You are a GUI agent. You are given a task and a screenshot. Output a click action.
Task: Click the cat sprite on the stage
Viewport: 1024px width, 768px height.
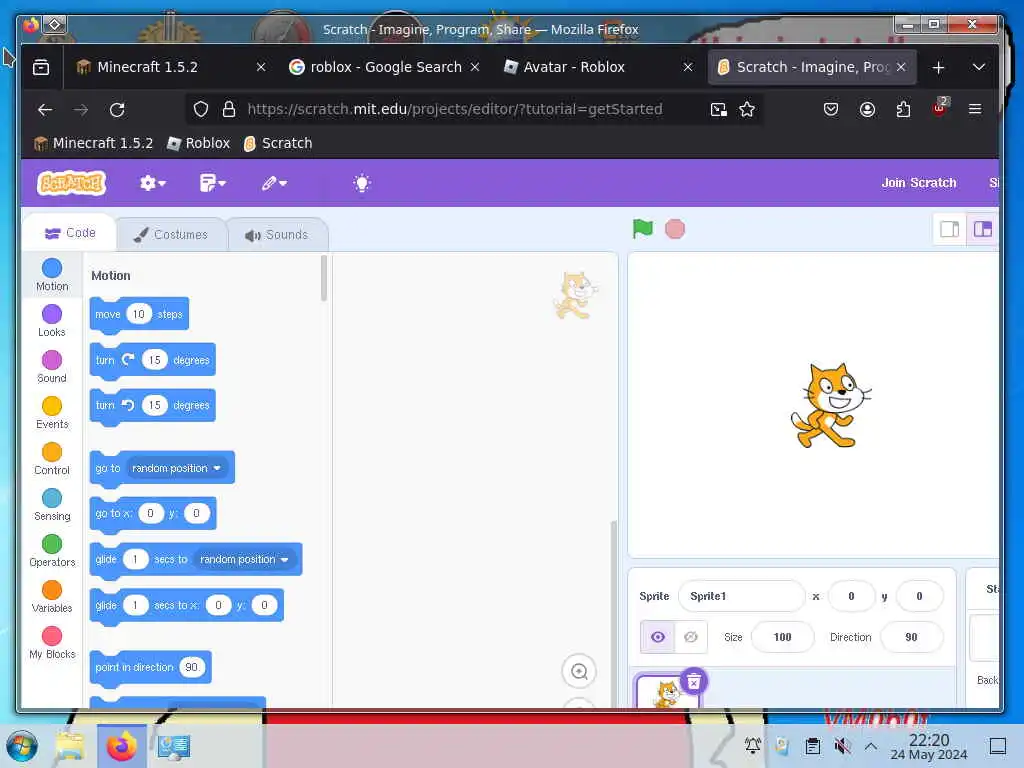pyautogui.click(x=830, y=406)
